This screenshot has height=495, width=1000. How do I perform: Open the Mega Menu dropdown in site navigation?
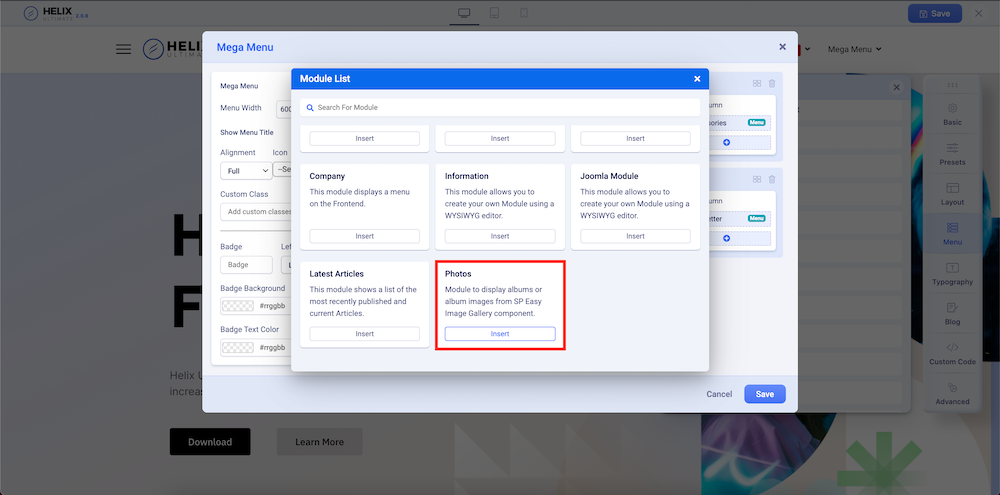pos(855,49)
